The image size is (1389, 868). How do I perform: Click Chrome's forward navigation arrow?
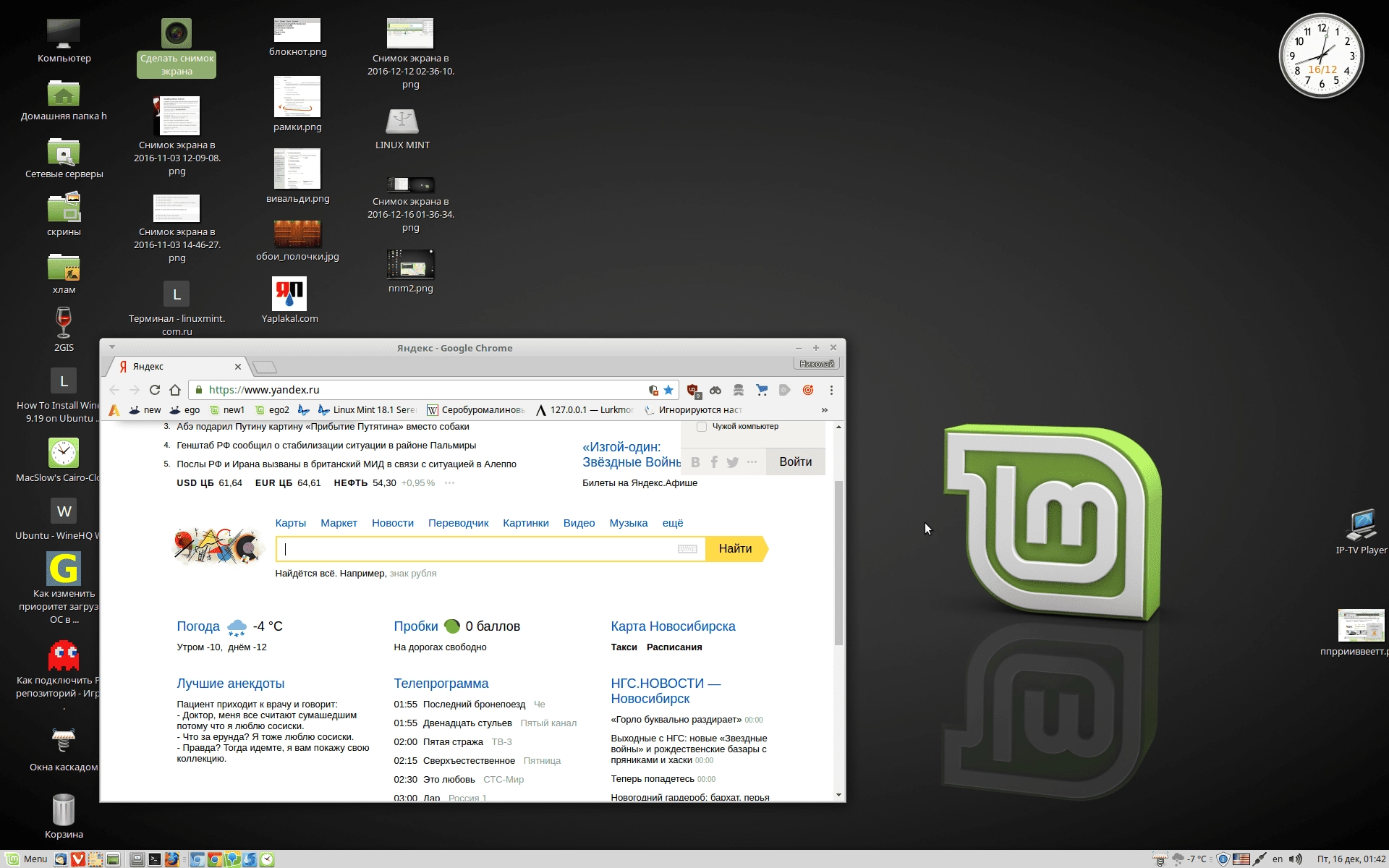pos(135,390)
